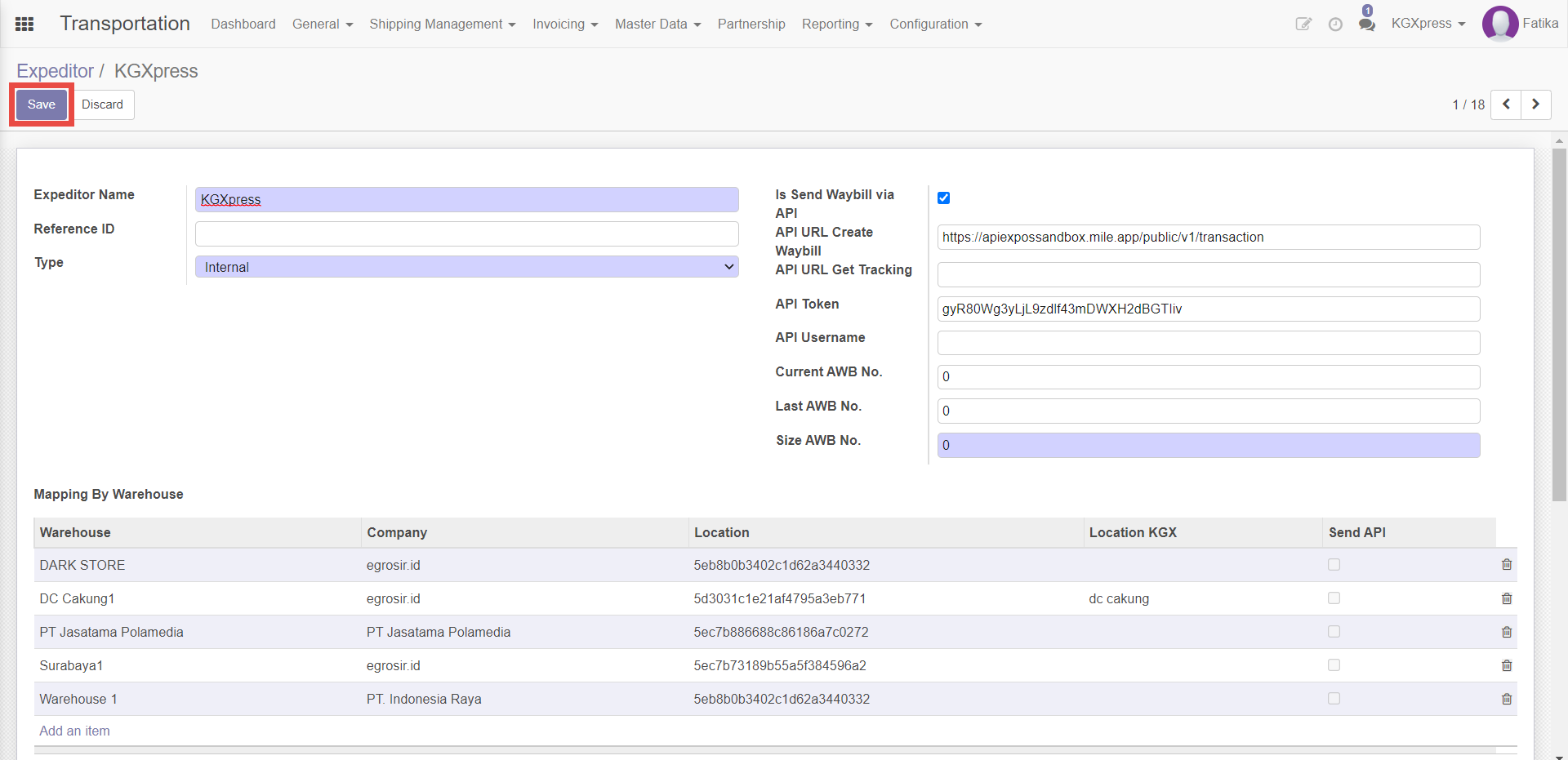Click the vertical page scrollbar
The image size is (1568, 760).
pyautogui.click(x=1559, y=325)
